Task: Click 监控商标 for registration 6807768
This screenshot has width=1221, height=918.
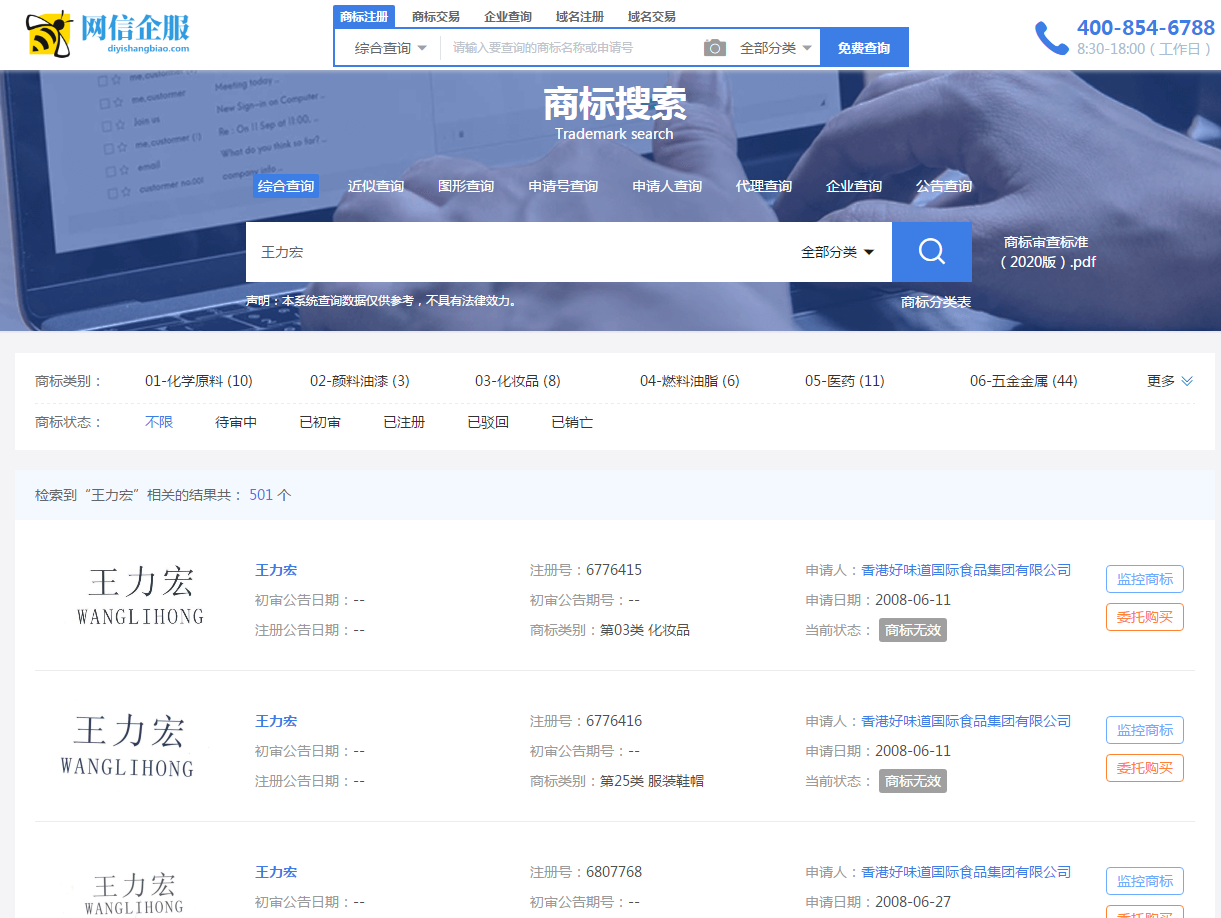Action: coord(1145,881)
